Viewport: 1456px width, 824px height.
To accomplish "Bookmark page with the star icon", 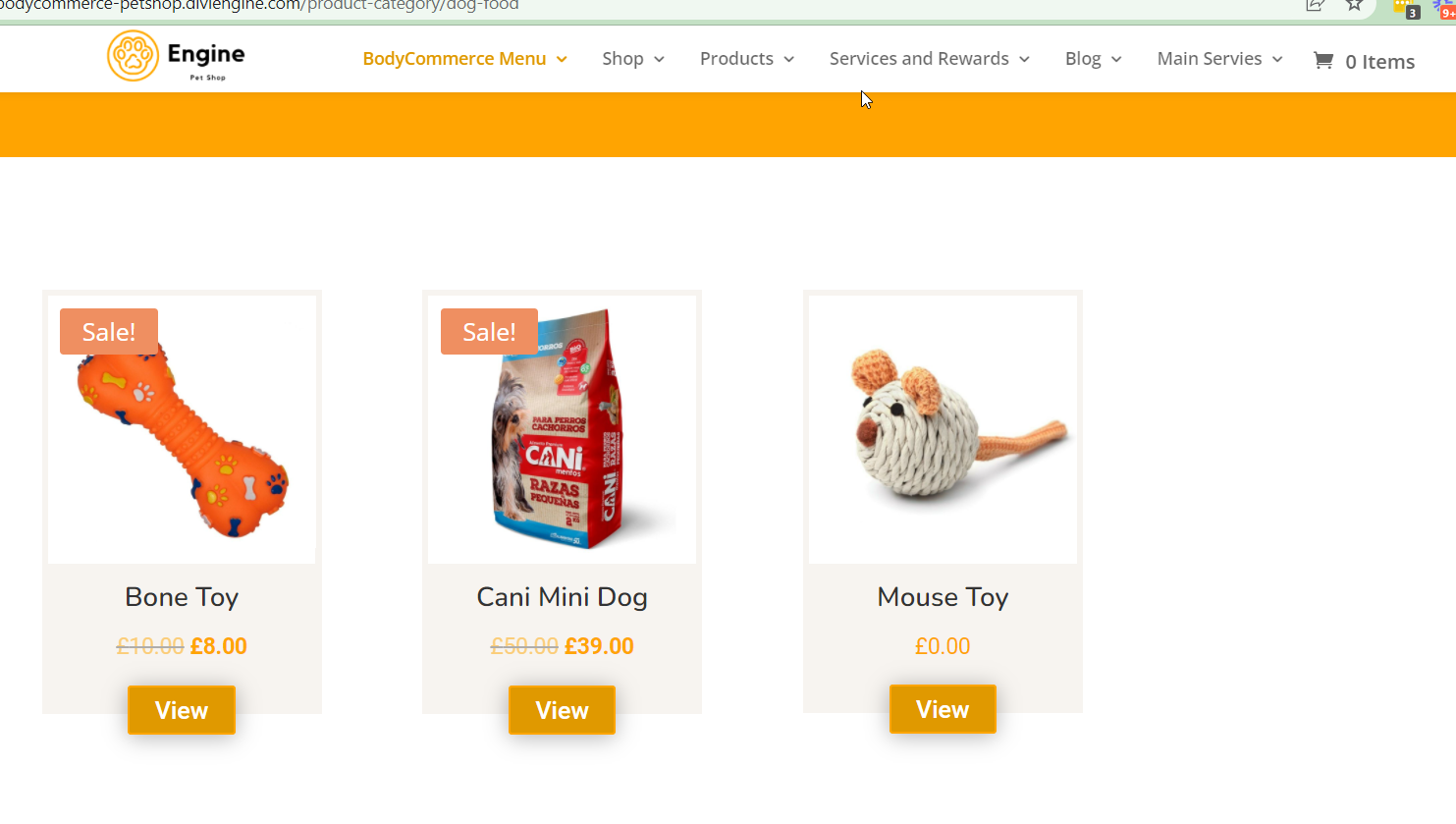I will [1355, 5].
